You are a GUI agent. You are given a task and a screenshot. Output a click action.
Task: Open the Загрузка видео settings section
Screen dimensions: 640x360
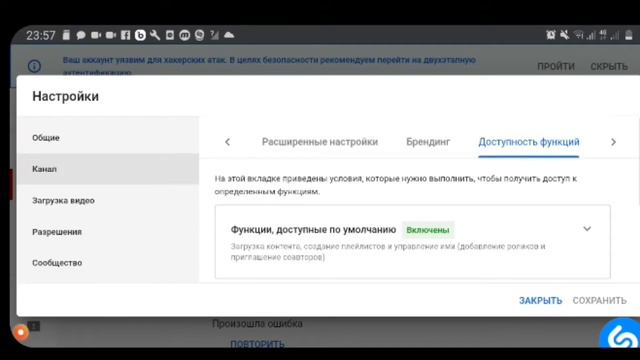pos(108,200)
